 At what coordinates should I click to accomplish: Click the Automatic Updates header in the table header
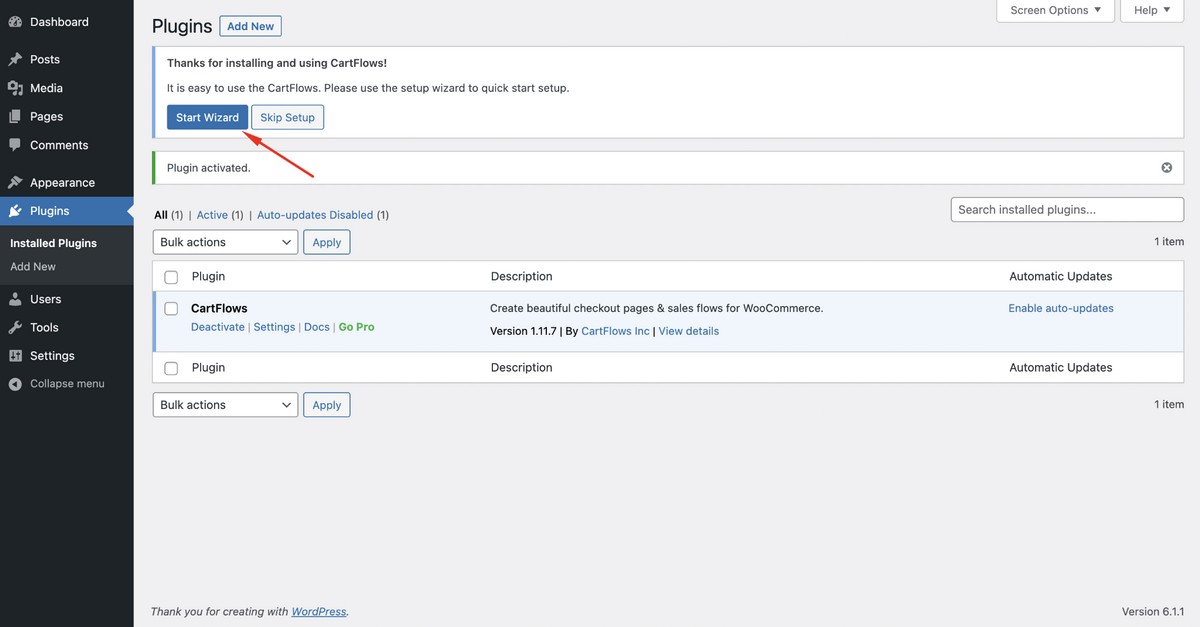tap(1061, 276)
